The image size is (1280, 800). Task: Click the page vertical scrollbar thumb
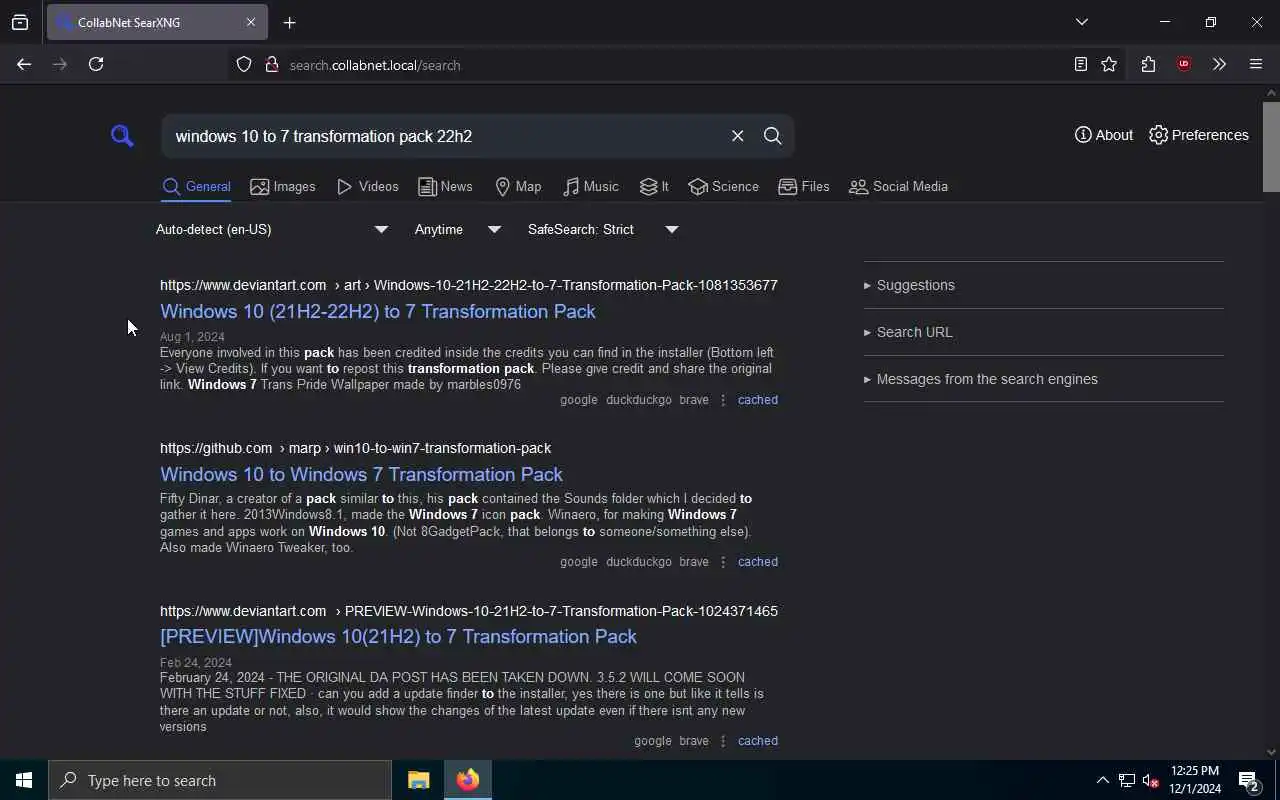tap(1271, 145)
